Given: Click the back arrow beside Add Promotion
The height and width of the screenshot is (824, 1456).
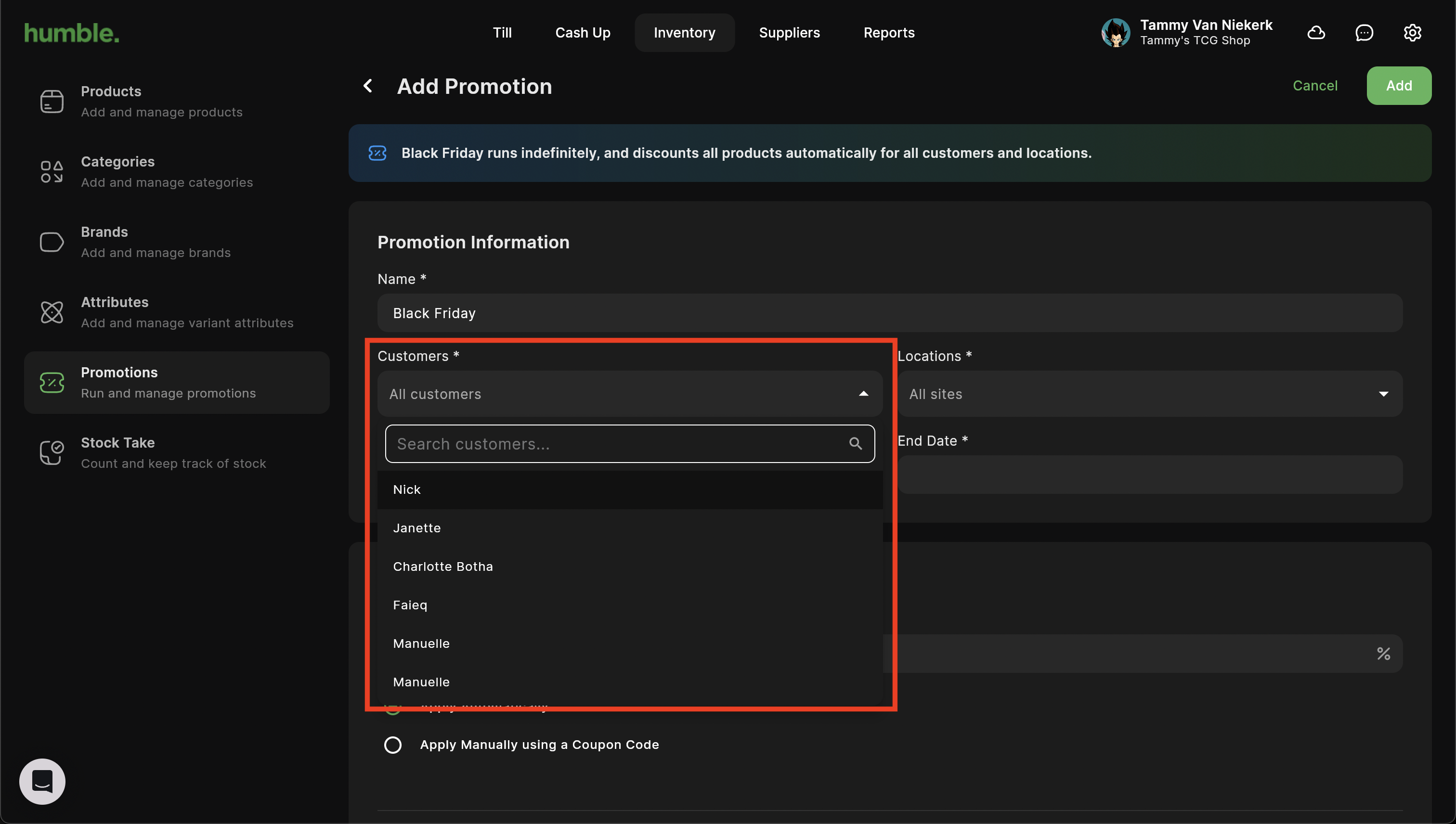Looking at the screenshot, I should pyautogui.click(x=368, y=86).
